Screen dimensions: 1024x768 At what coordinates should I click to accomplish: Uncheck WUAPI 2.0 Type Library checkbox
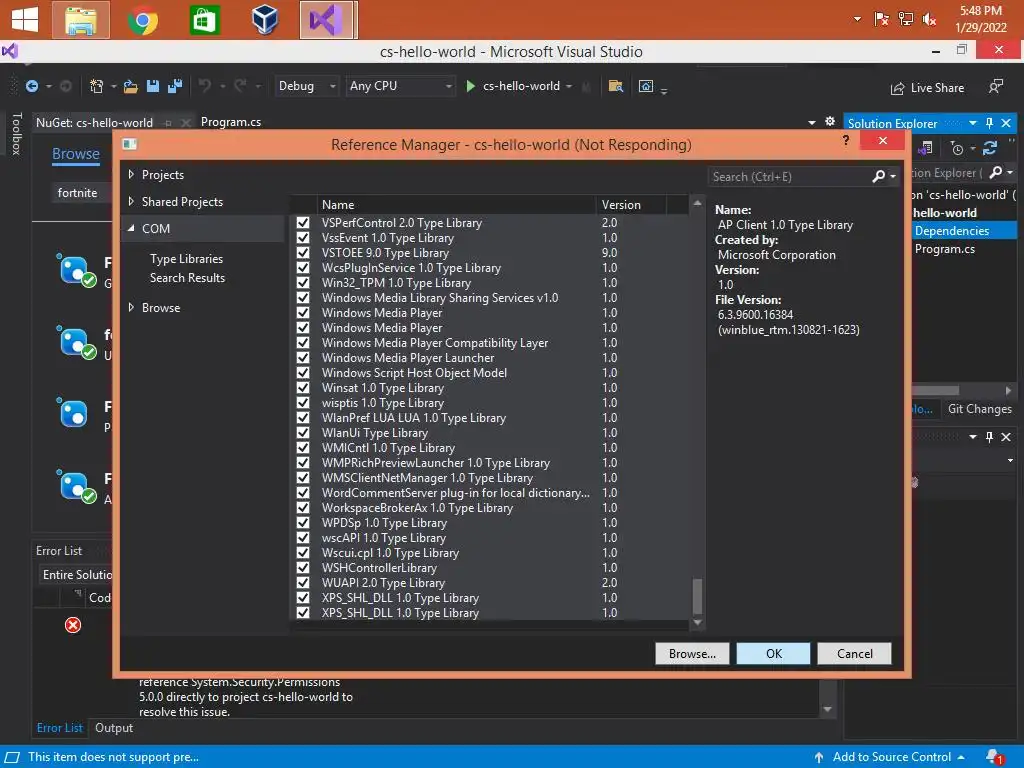click(x=303, y=583)
